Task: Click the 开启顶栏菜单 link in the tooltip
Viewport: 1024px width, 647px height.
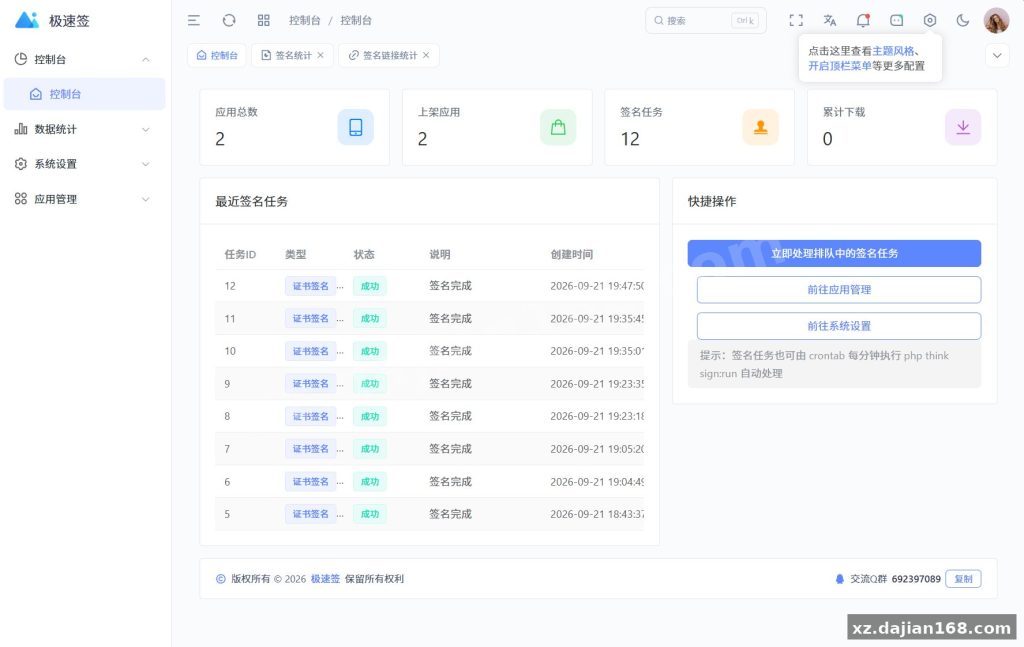Action: point(840,65)
